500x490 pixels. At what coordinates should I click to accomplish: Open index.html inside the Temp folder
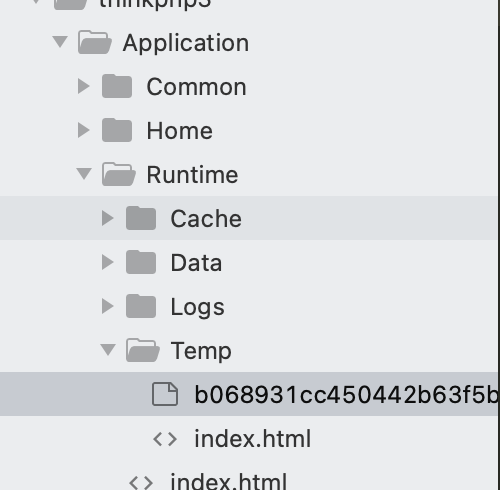pyautogui.click(x=253, y=439)
